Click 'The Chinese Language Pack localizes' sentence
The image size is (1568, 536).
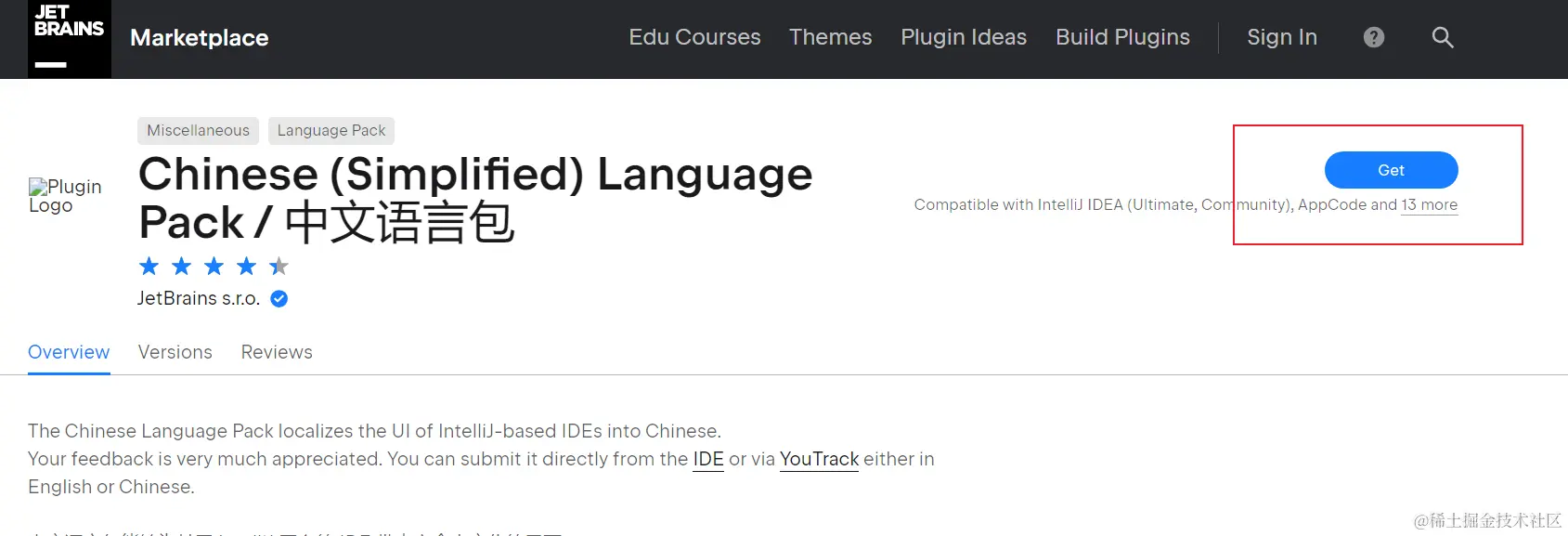point(374,431)
